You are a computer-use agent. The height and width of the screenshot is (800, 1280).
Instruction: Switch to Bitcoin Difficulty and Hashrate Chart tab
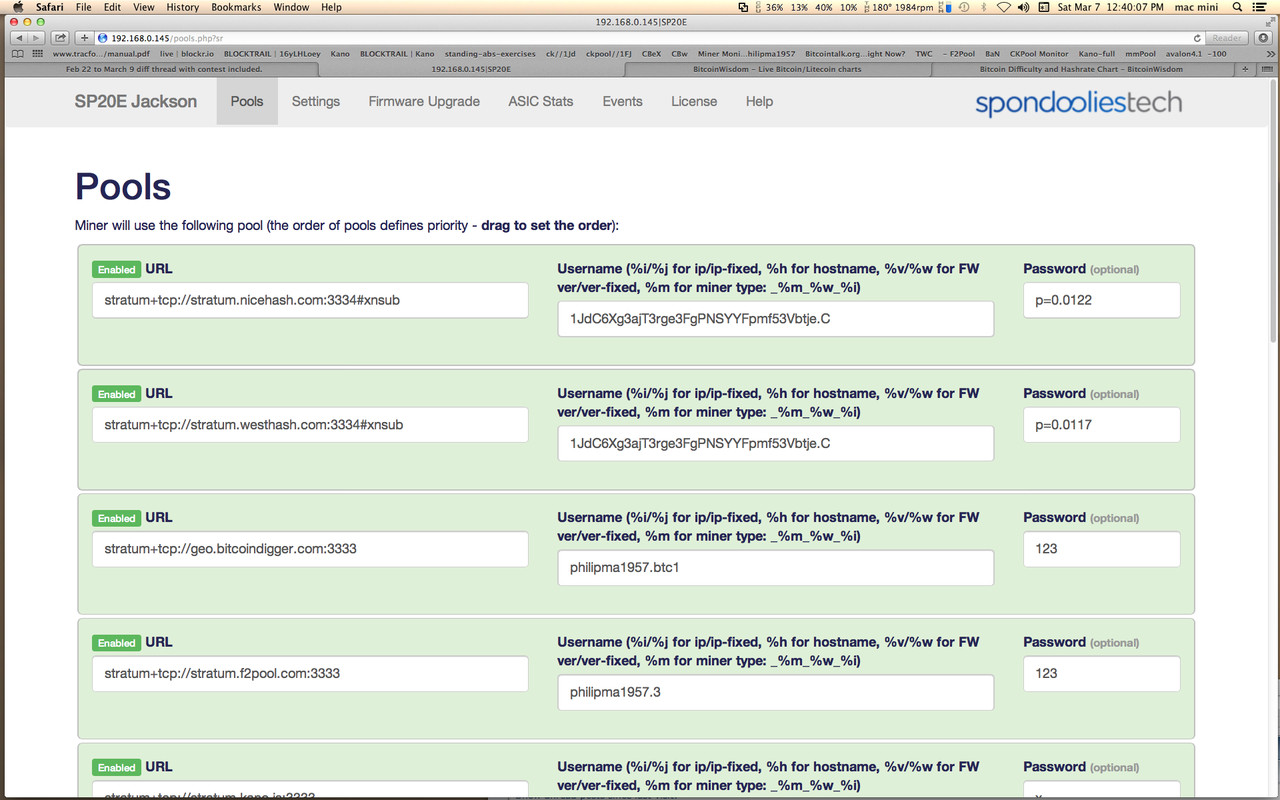tap(1081, 69)
